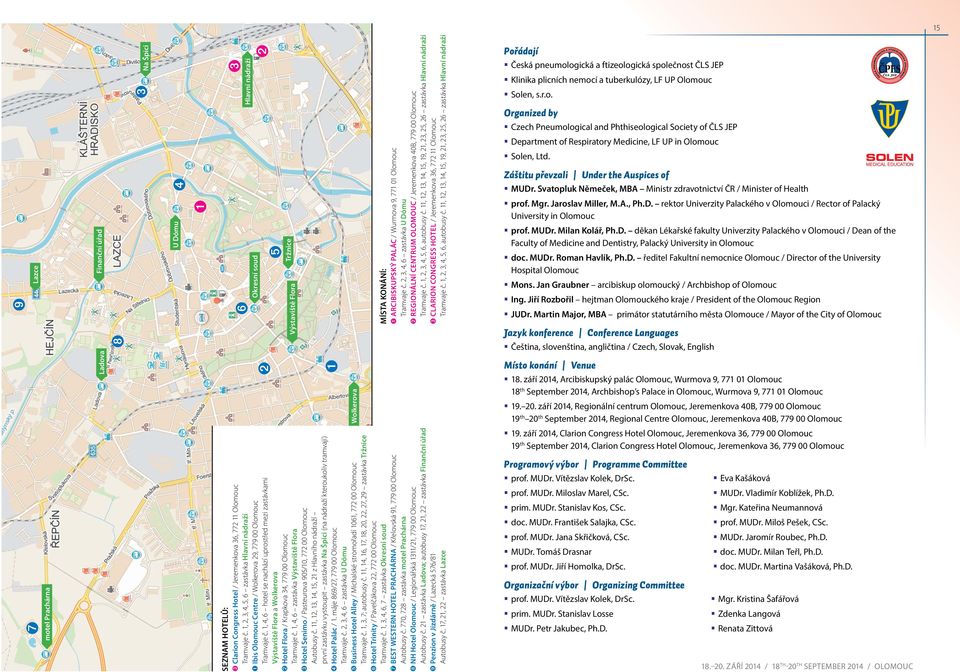Click the name Eva Kašáková
The height and width of the screenshot is (672, 960).
[745, 478]
